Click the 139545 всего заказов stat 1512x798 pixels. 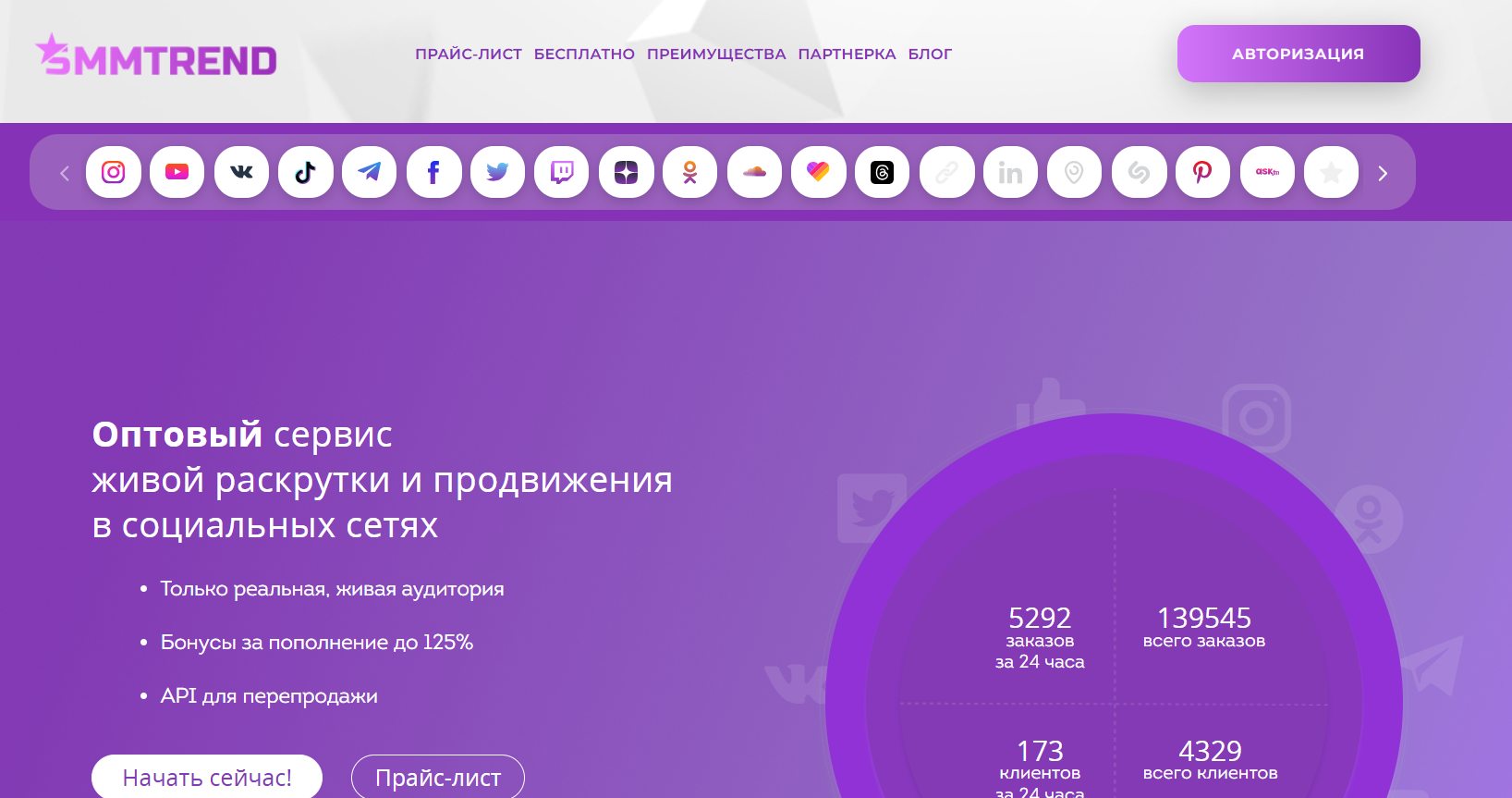coord(1204,627)
